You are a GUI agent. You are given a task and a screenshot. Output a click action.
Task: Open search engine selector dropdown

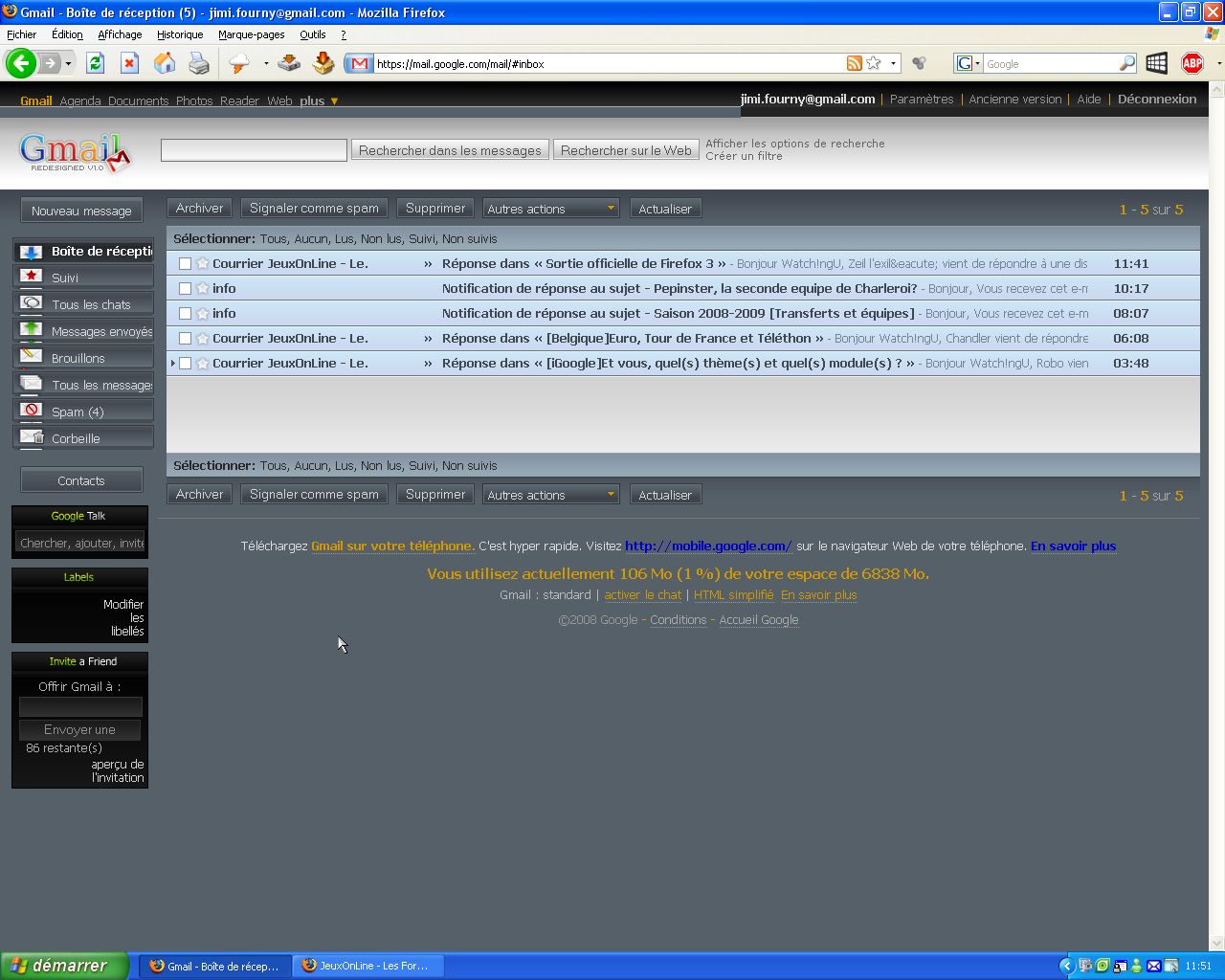point(969,63)
